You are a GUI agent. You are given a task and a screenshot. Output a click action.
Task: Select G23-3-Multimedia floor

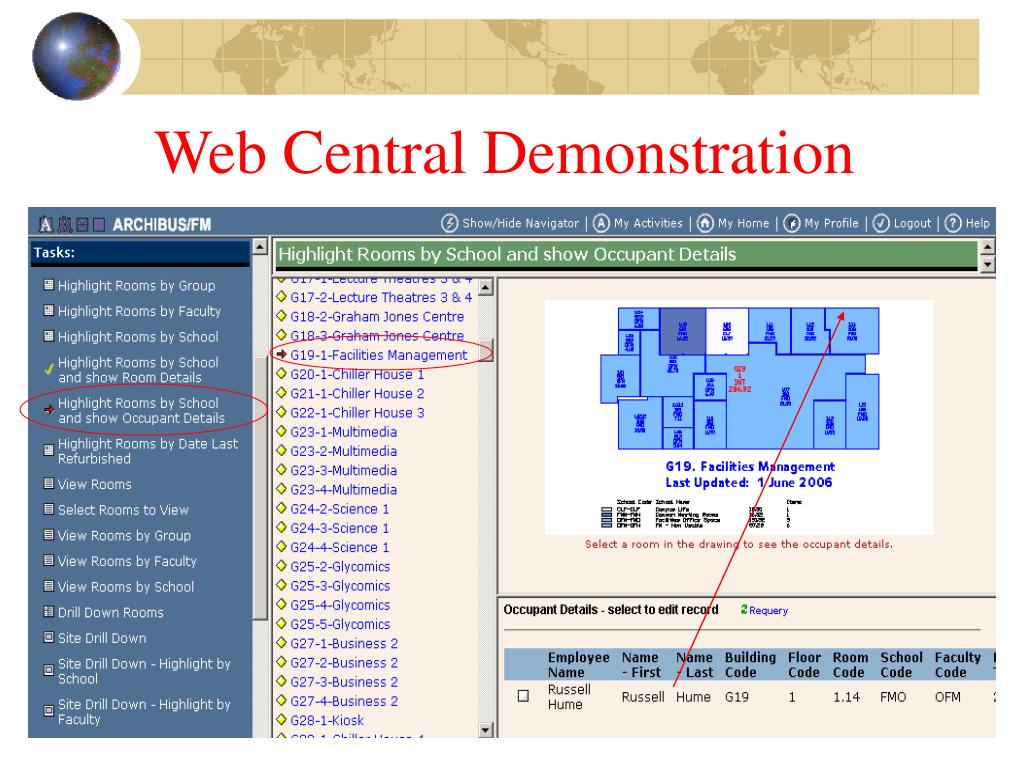point(344,470)
